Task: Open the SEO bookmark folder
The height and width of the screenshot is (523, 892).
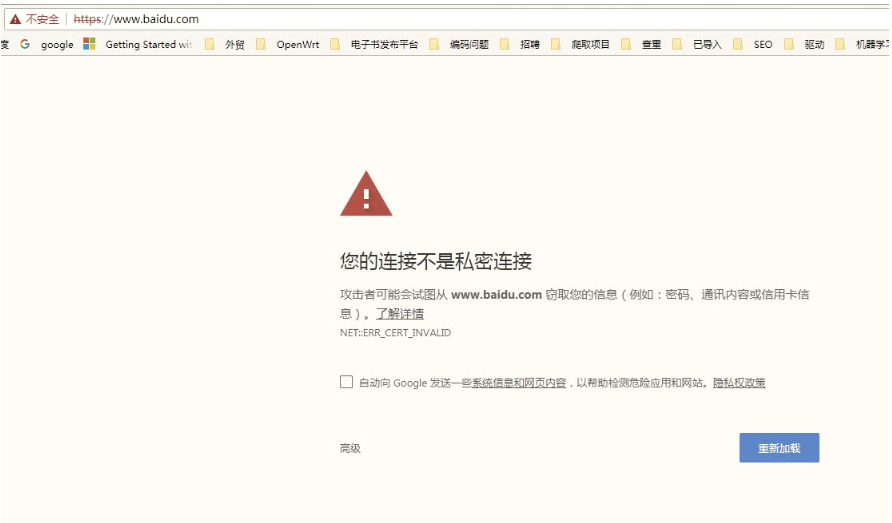Action: pos(753,44)
